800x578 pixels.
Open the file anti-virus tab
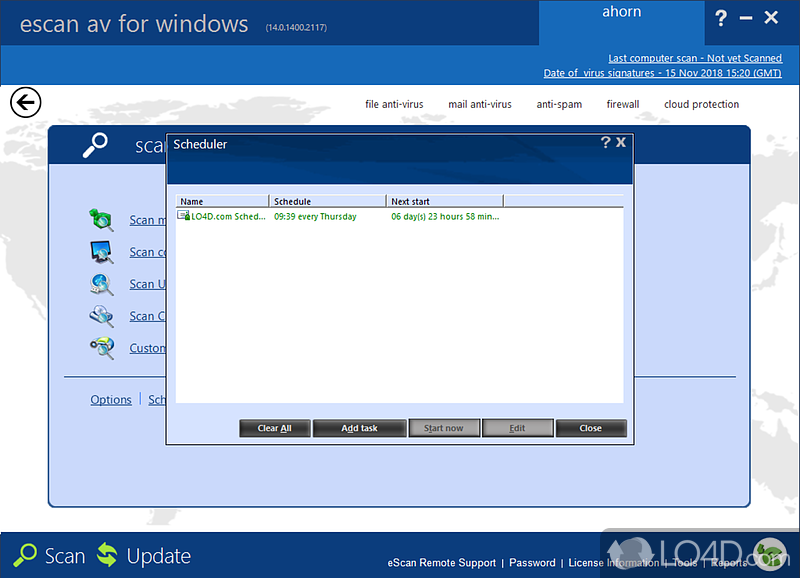394,105
